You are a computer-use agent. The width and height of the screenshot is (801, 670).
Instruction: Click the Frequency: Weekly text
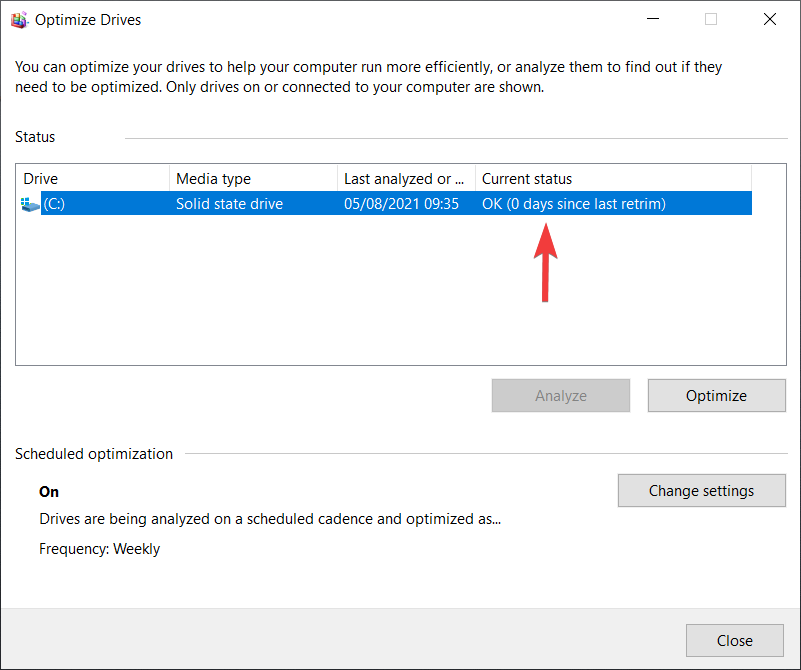pyautogui.click(x=100, y=549)
